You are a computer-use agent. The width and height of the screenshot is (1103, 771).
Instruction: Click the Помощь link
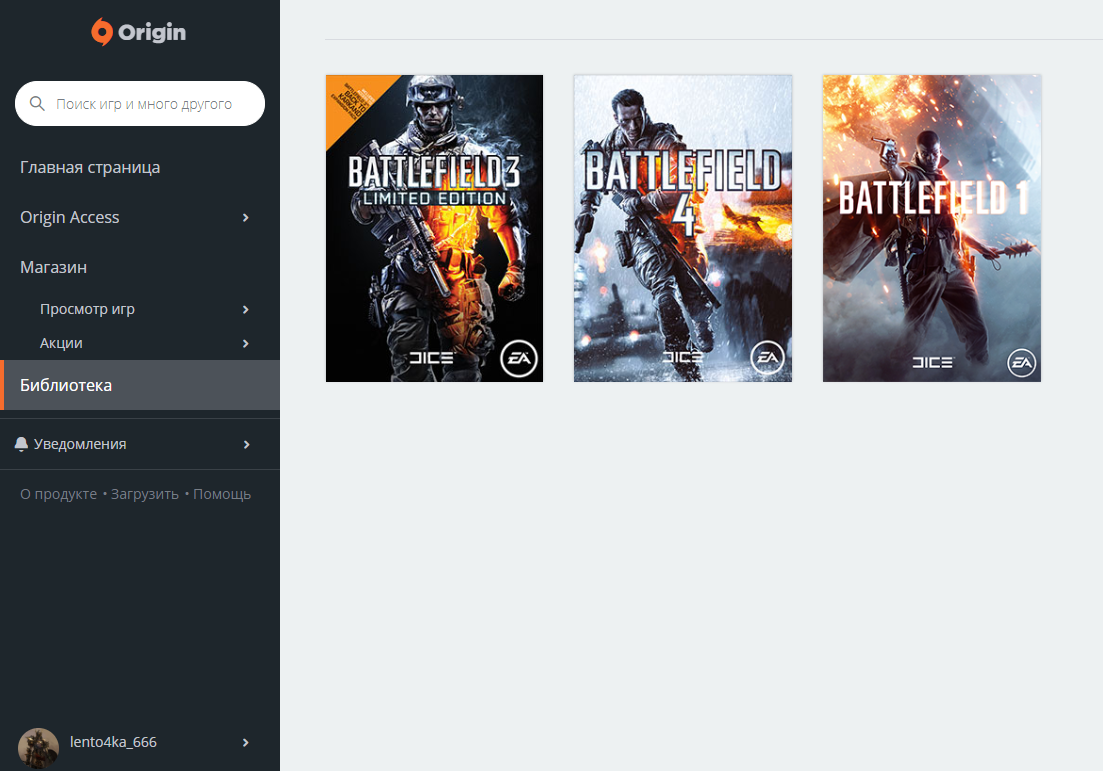(x=222, y=494)
